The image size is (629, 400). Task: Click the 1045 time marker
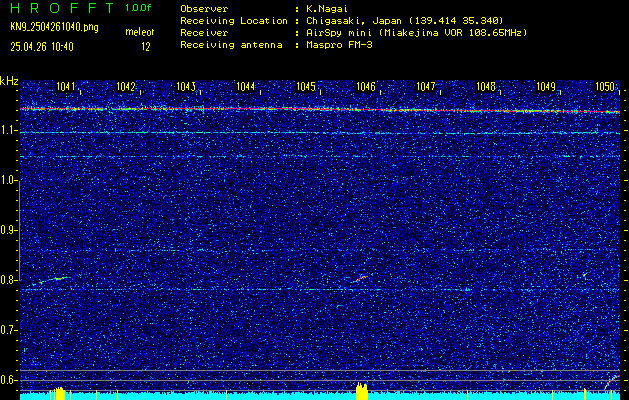pyautogui.click(x=306, y=86)
